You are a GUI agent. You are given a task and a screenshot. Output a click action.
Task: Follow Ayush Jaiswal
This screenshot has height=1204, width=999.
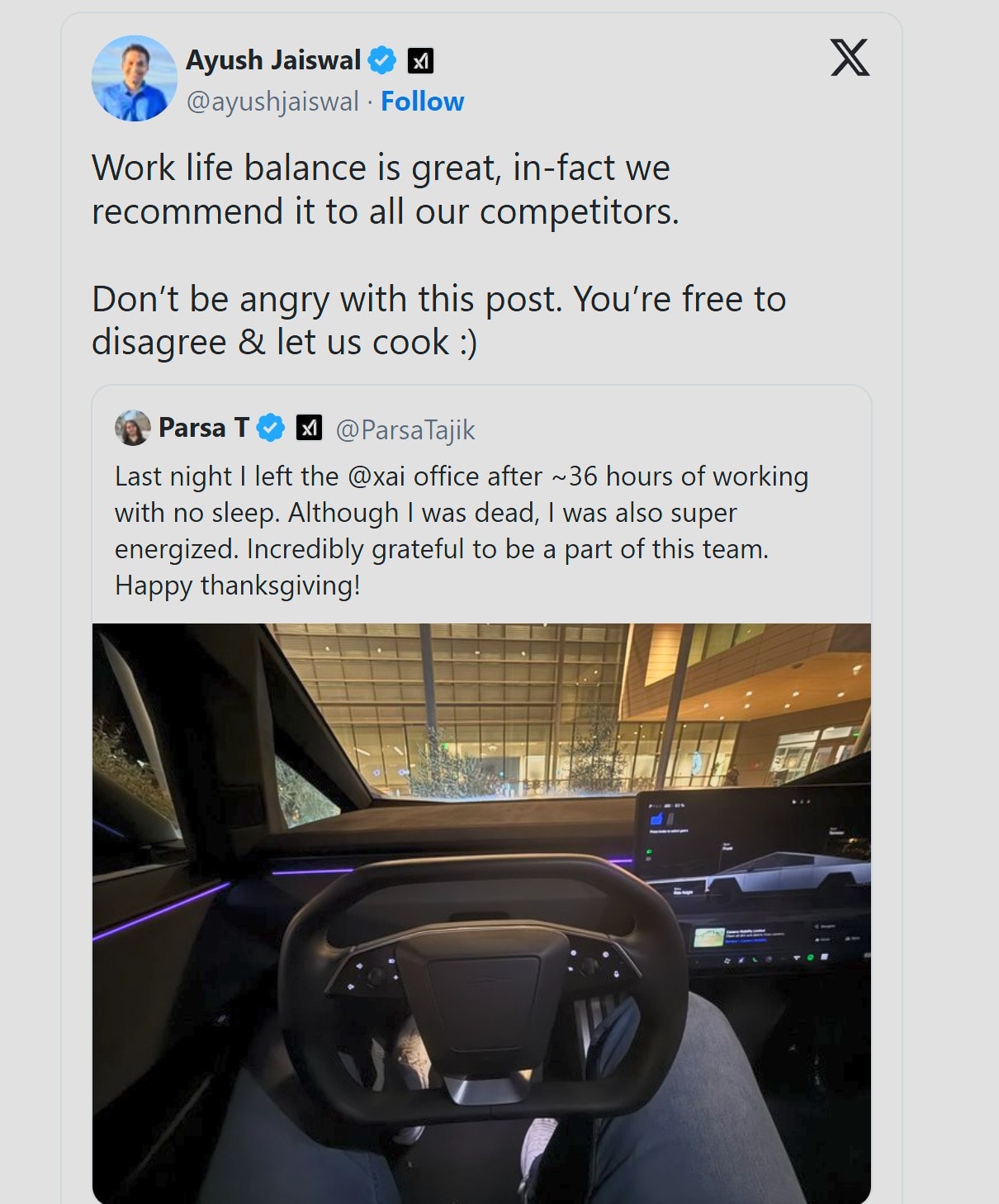pos(422,102)
